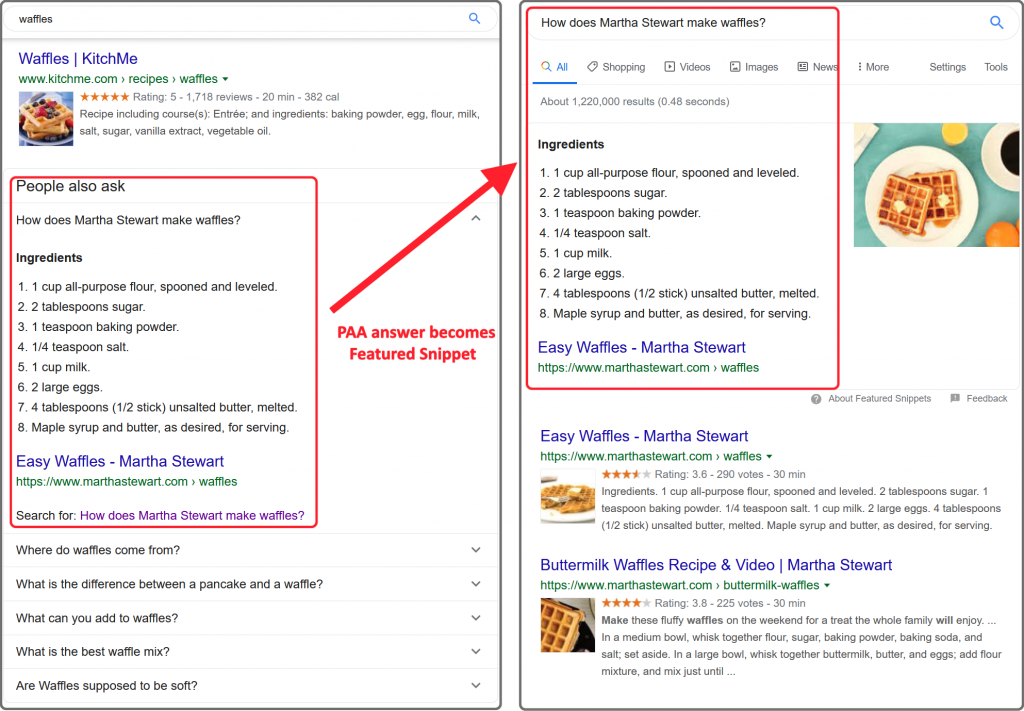This screenshot has height=711, width=1024.
Task: Click the marthastewart.com › buttermilk-waffles URL
Action: (x=679, y=585)
